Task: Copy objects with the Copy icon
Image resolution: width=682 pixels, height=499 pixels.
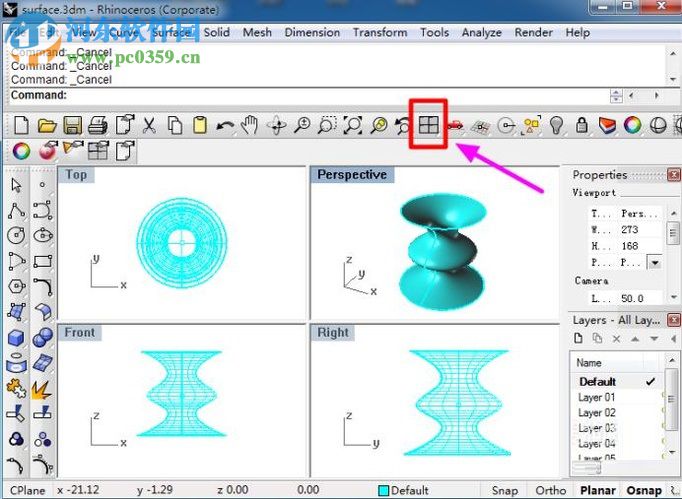Action: click(x=175, y=126)
